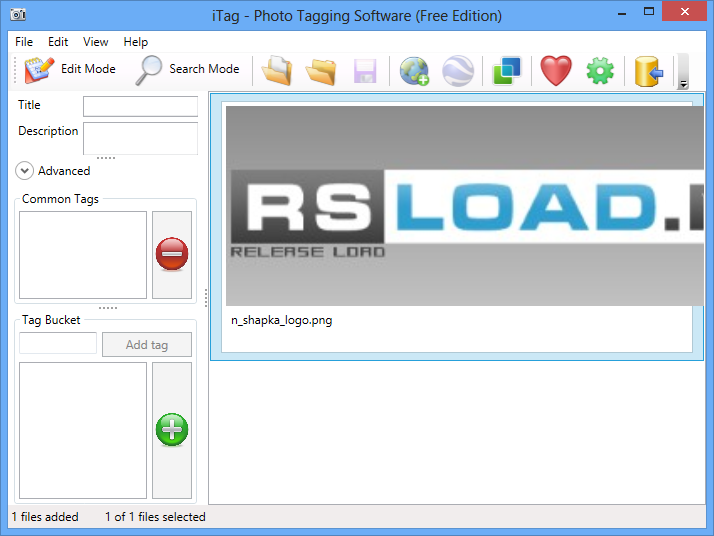Maximize the iTag window
The width and height of the screenshot is (714, 536).
point(649,12)
